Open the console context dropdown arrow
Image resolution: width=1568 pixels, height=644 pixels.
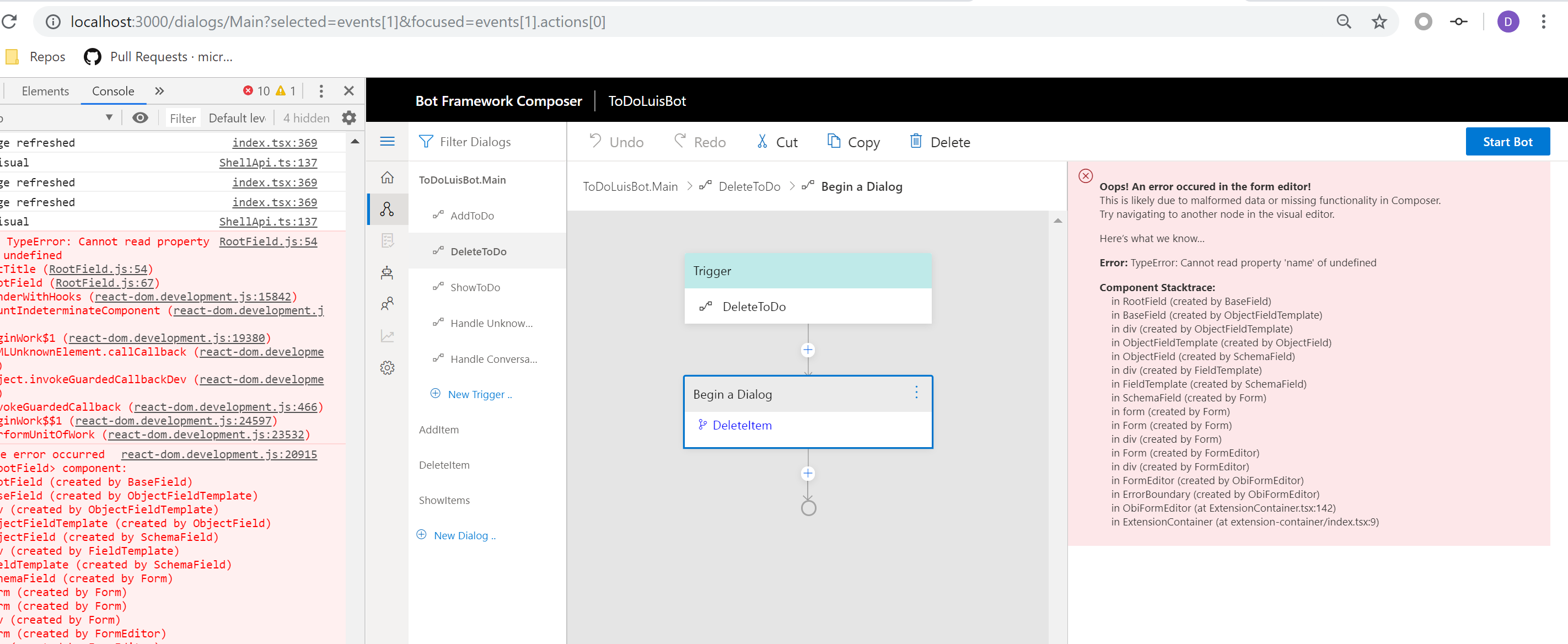pos(109,117)
